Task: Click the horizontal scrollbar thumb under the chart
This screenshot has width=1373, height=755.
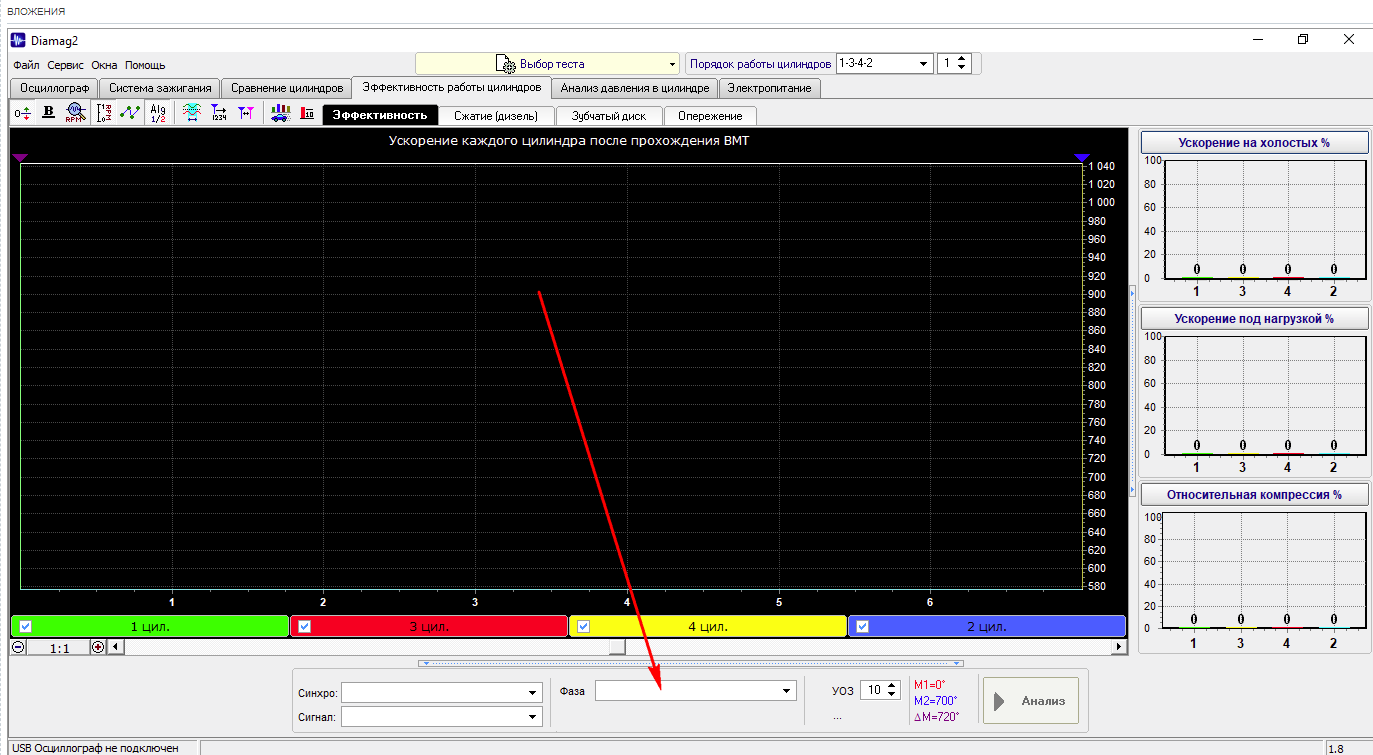Action: point(617,647)
